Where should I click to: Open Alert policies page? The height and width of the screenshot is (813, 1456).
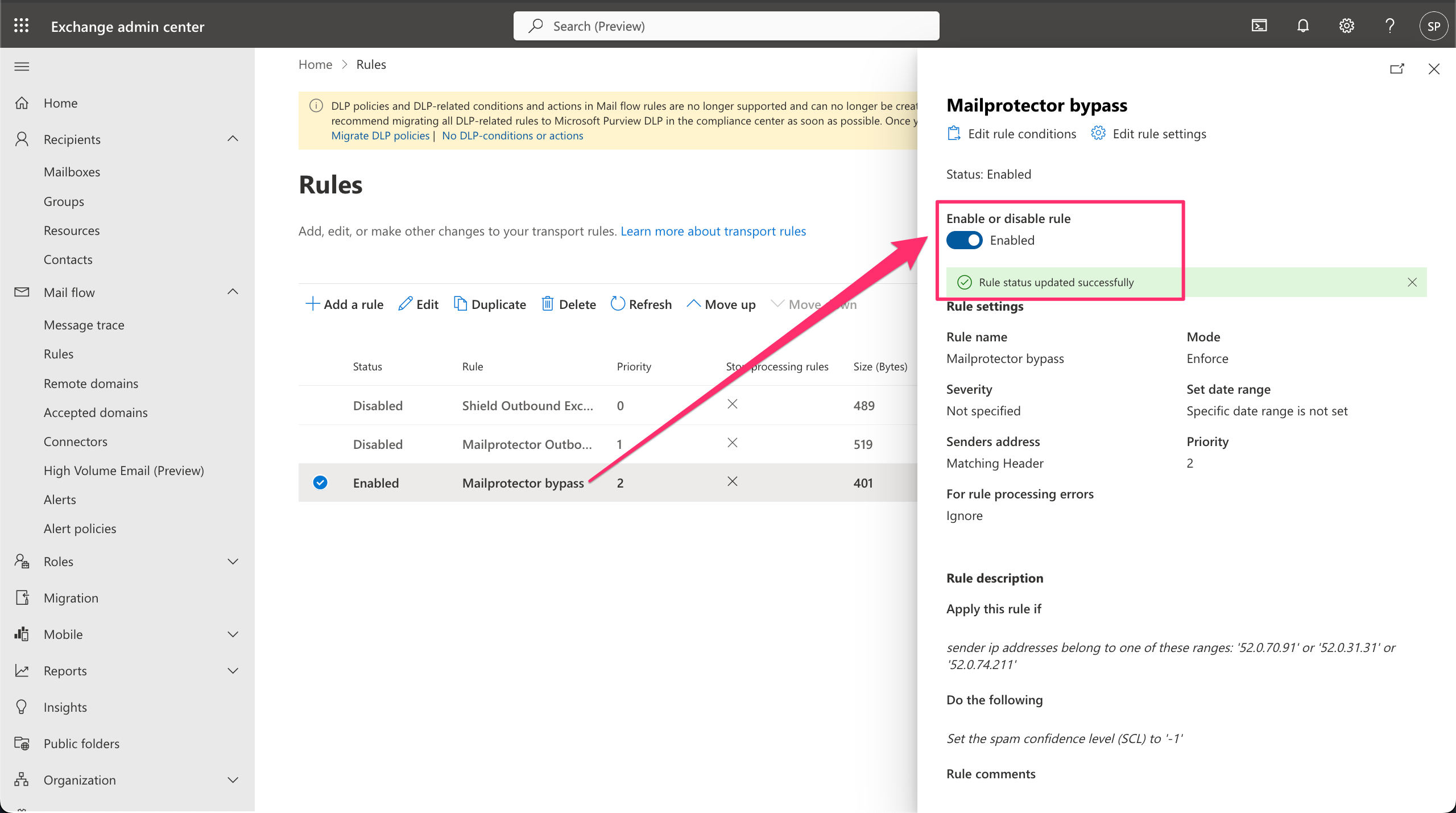click(80, 529)
